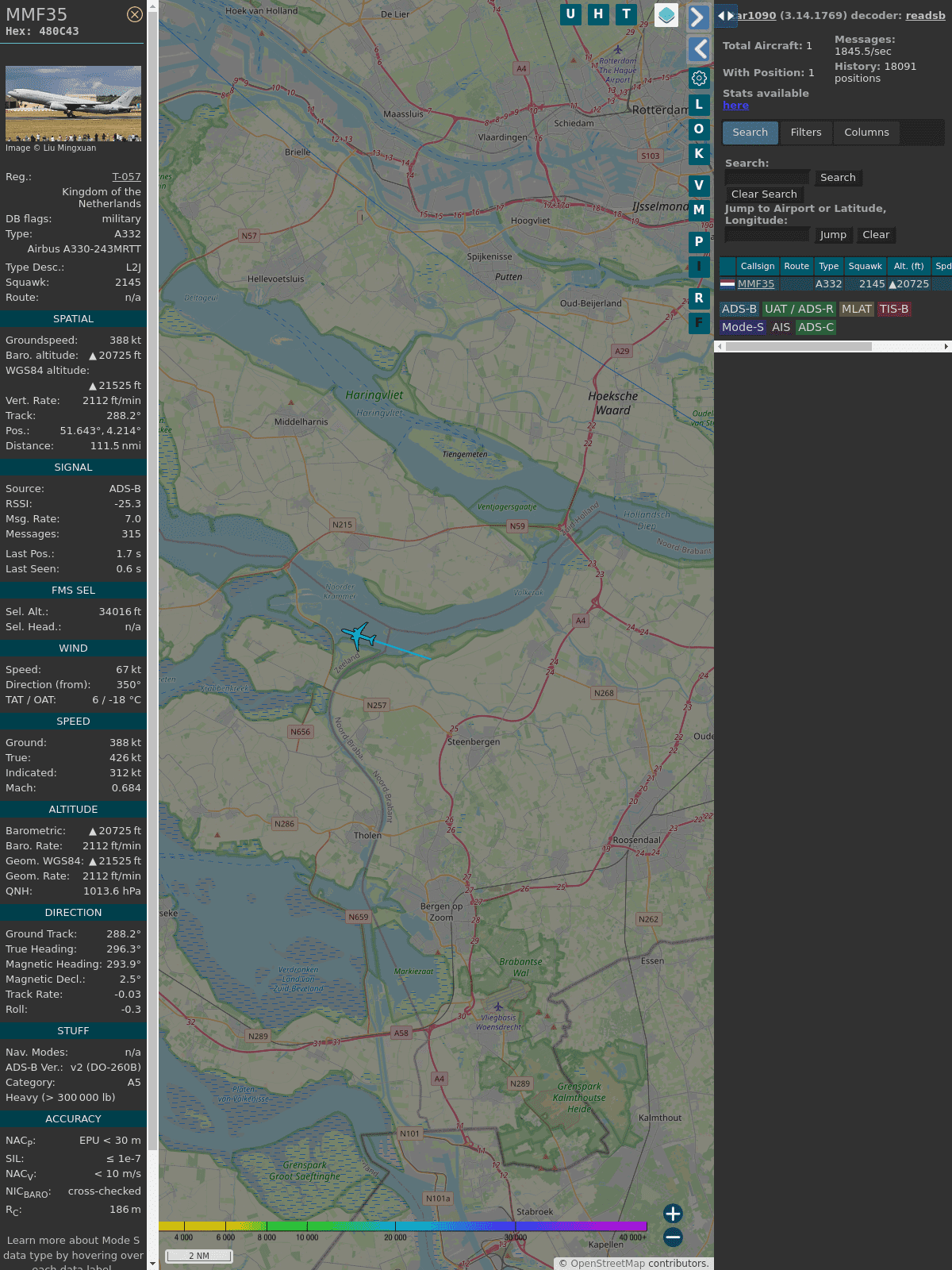The image size is (952, 1270).
Task: Click the zoom in plus button
Action: (x=673, y=1213)
